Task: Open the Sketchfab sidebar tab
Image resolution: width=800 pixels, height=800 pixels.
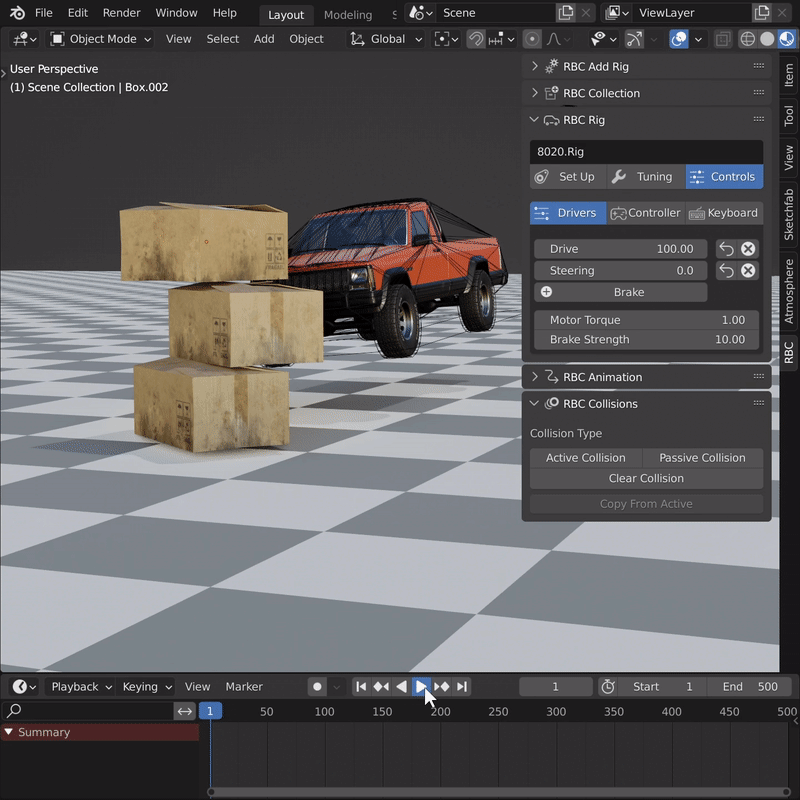Action: (789, 214)
